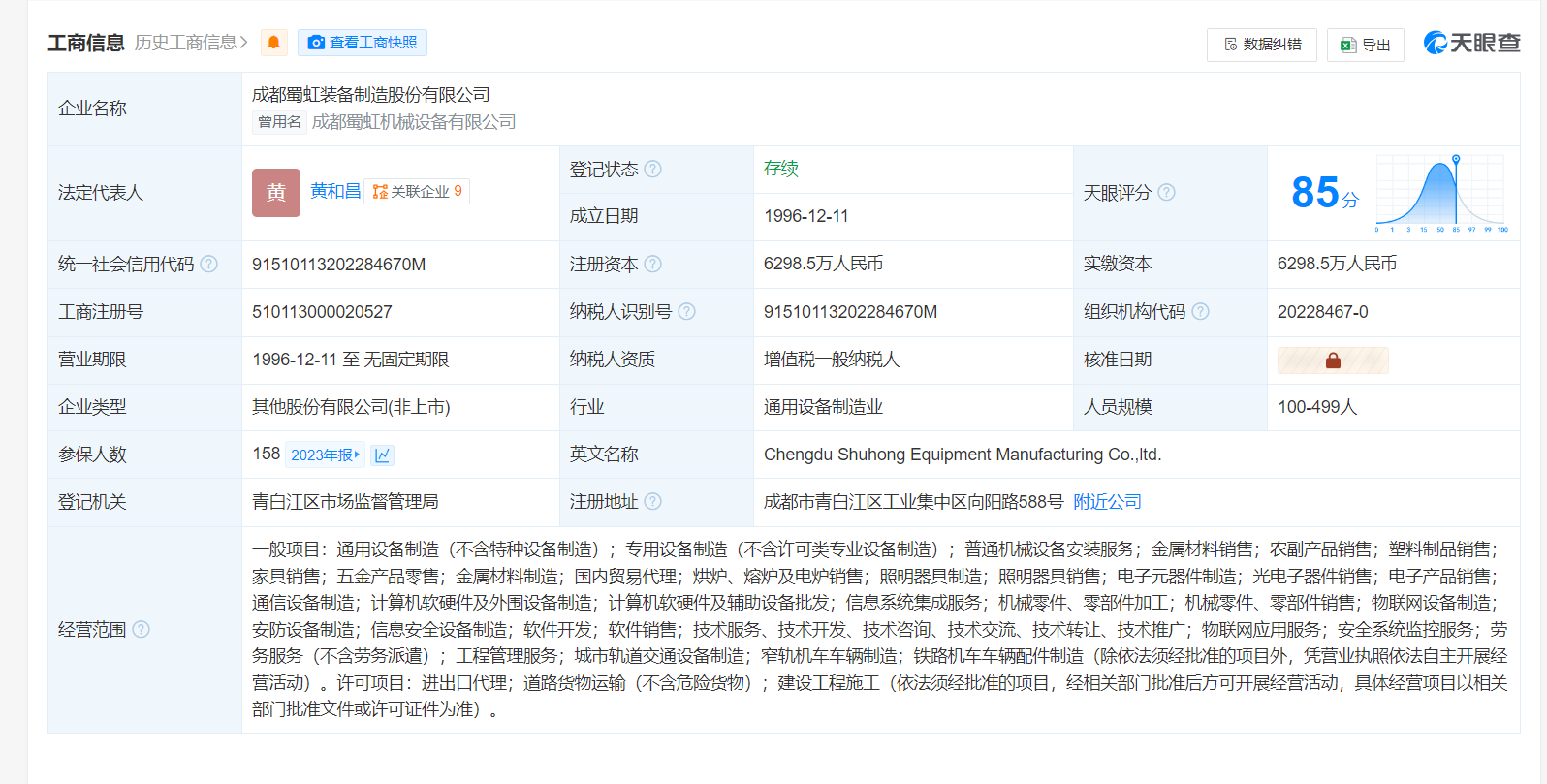This screenshot has width=1547, height=784.
Task: Click help icon next to 注册资本
Action: coord(653,264)
